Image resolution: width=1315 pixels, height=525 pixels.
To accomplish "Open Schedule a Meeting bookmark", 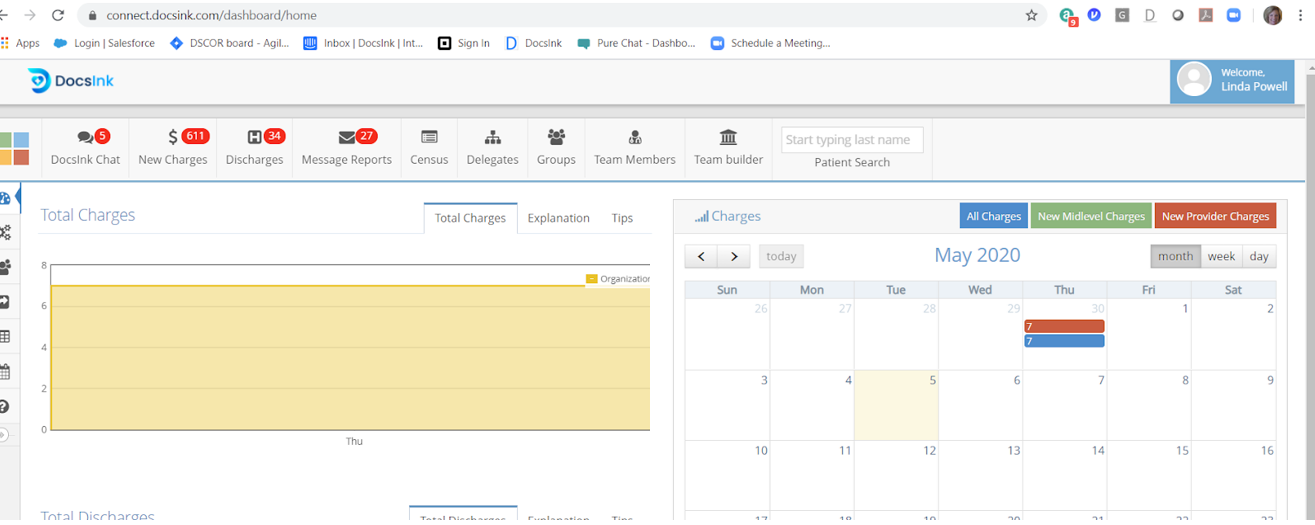I will coord(770,43).
